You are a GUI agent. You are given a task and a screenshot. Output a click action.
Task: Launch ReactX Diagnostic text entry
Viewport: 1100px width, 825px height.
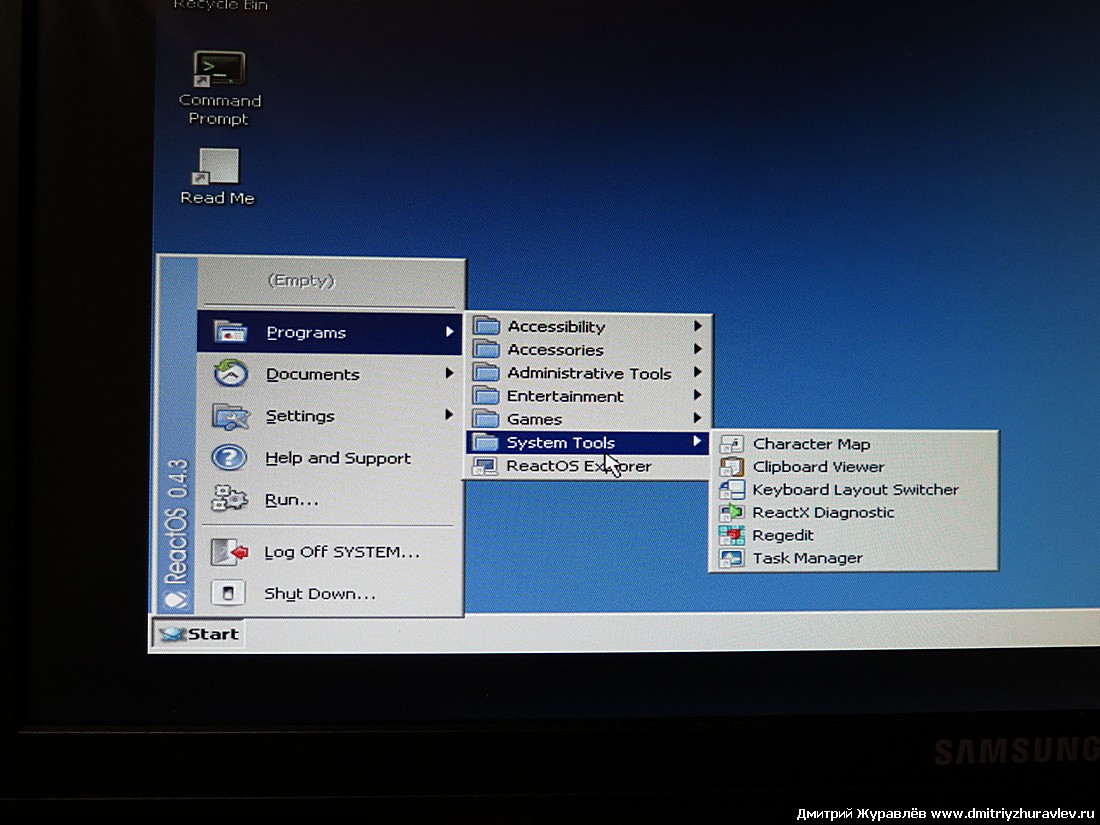pos(823,512)
